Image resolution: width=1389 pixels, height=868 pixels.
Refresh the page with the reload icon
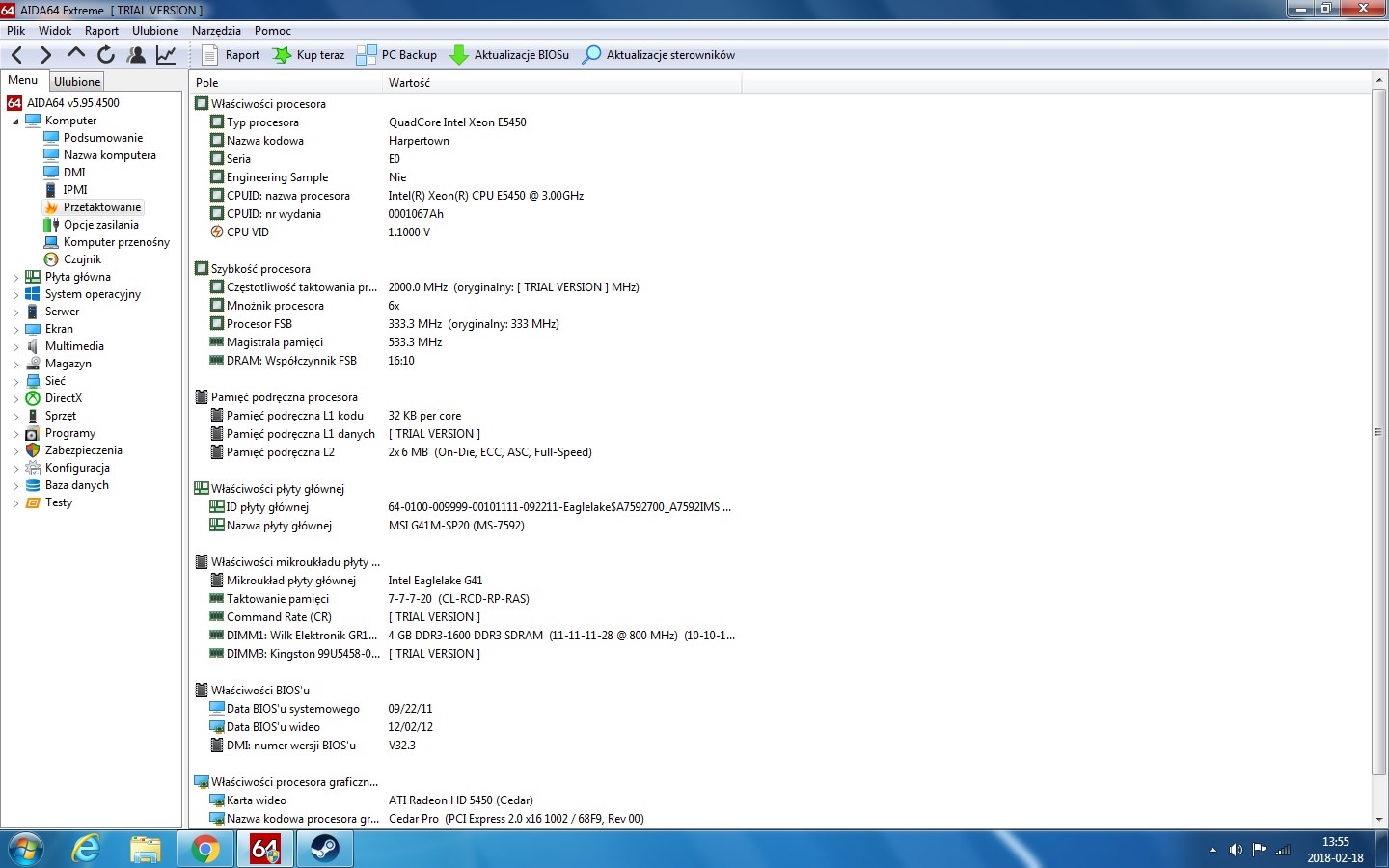click(106, 55)
